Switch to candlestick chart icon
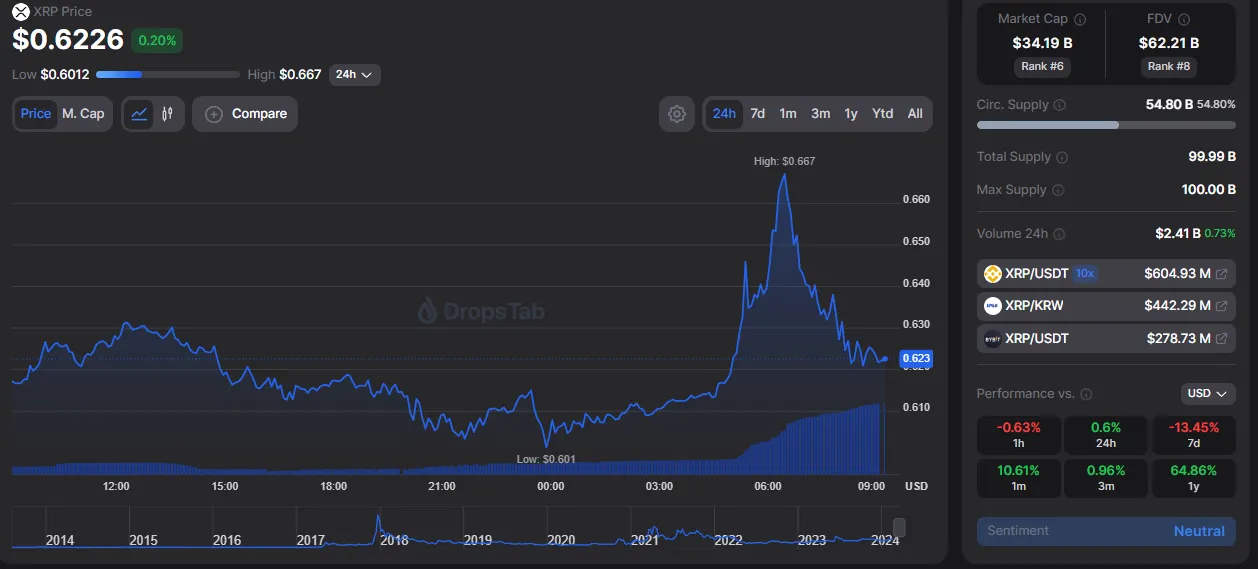Image resolution: width=1258 pixels, height=569 pixels. coord(168,114)
